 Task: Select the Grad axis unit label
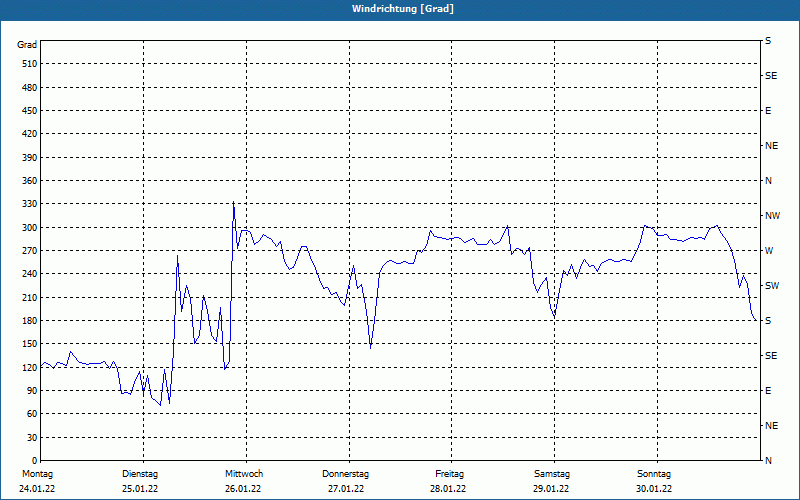coord(27,45)
